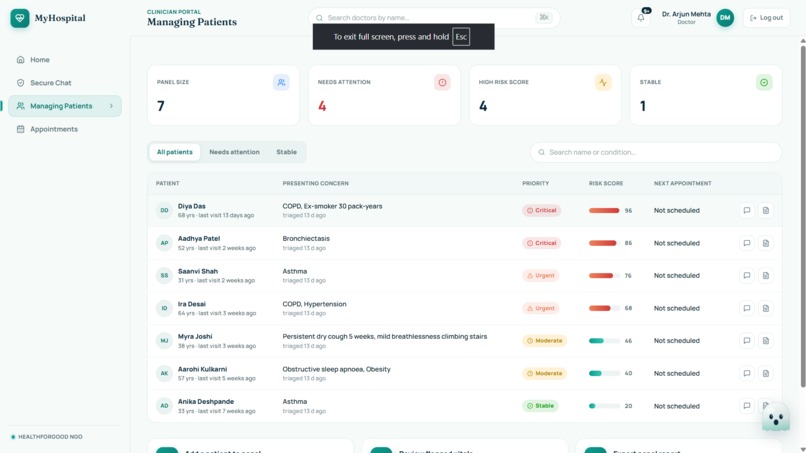Viewport: 806px width, 453px height.
Task: Click Not scheduled for Aarohi Kulkarni
Action: (x=676, y=373)
